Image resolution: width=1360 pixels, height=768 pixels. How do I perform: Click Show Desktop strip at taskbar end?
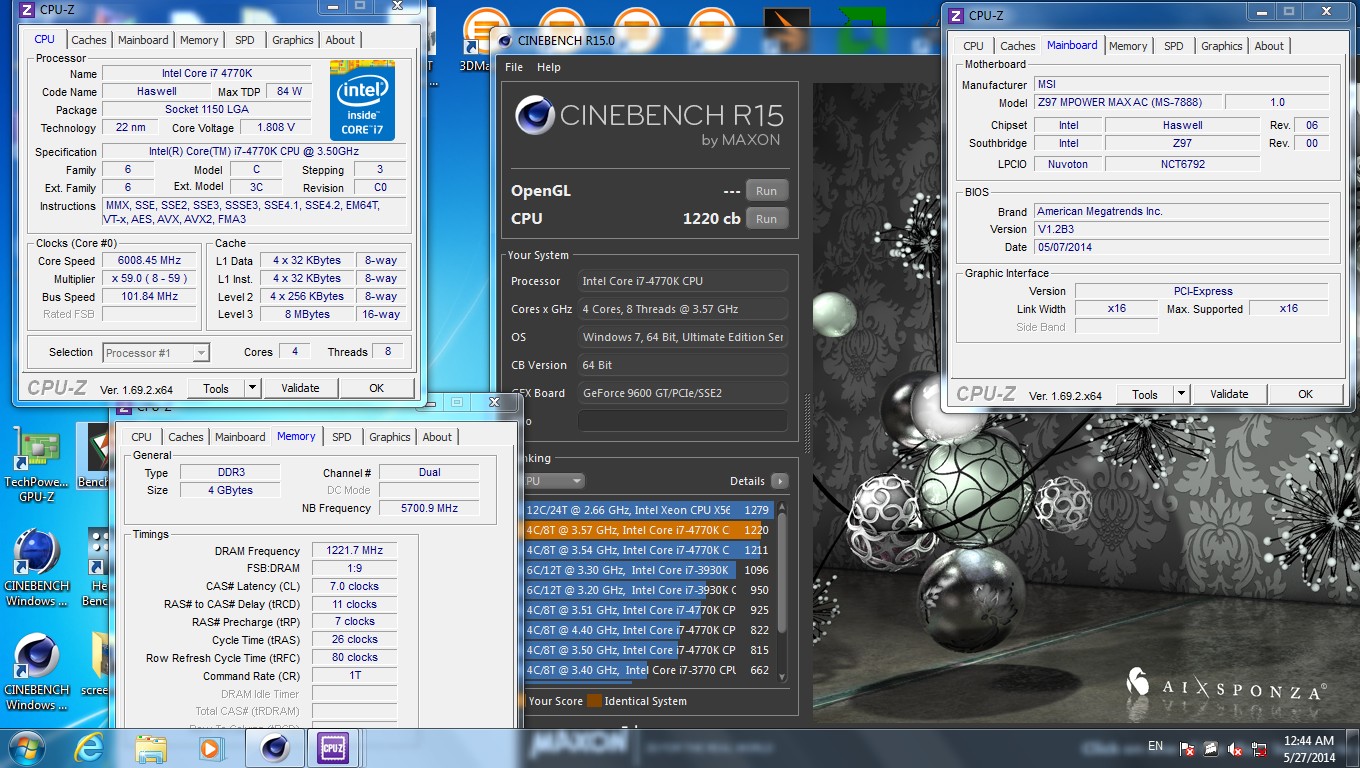(x=1353, y=748)
